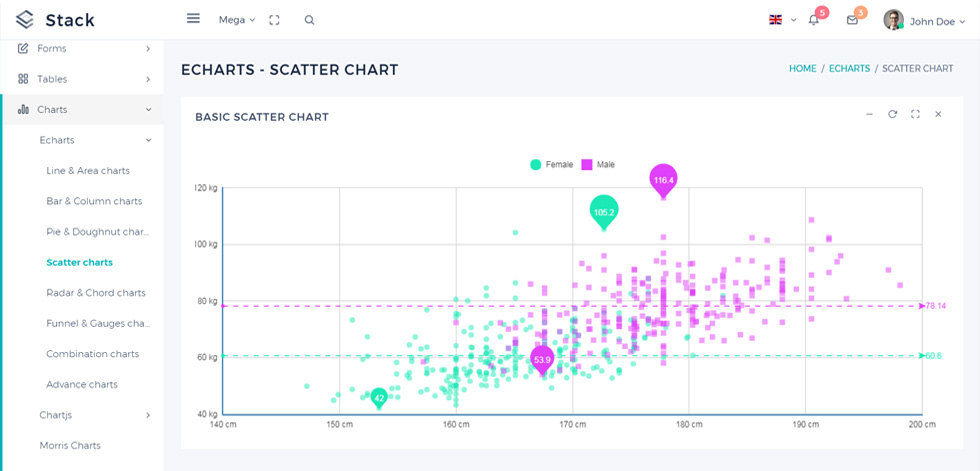Click the 120 kg axis label
Viewport: 980px width, 471px height.
point(207,187)
